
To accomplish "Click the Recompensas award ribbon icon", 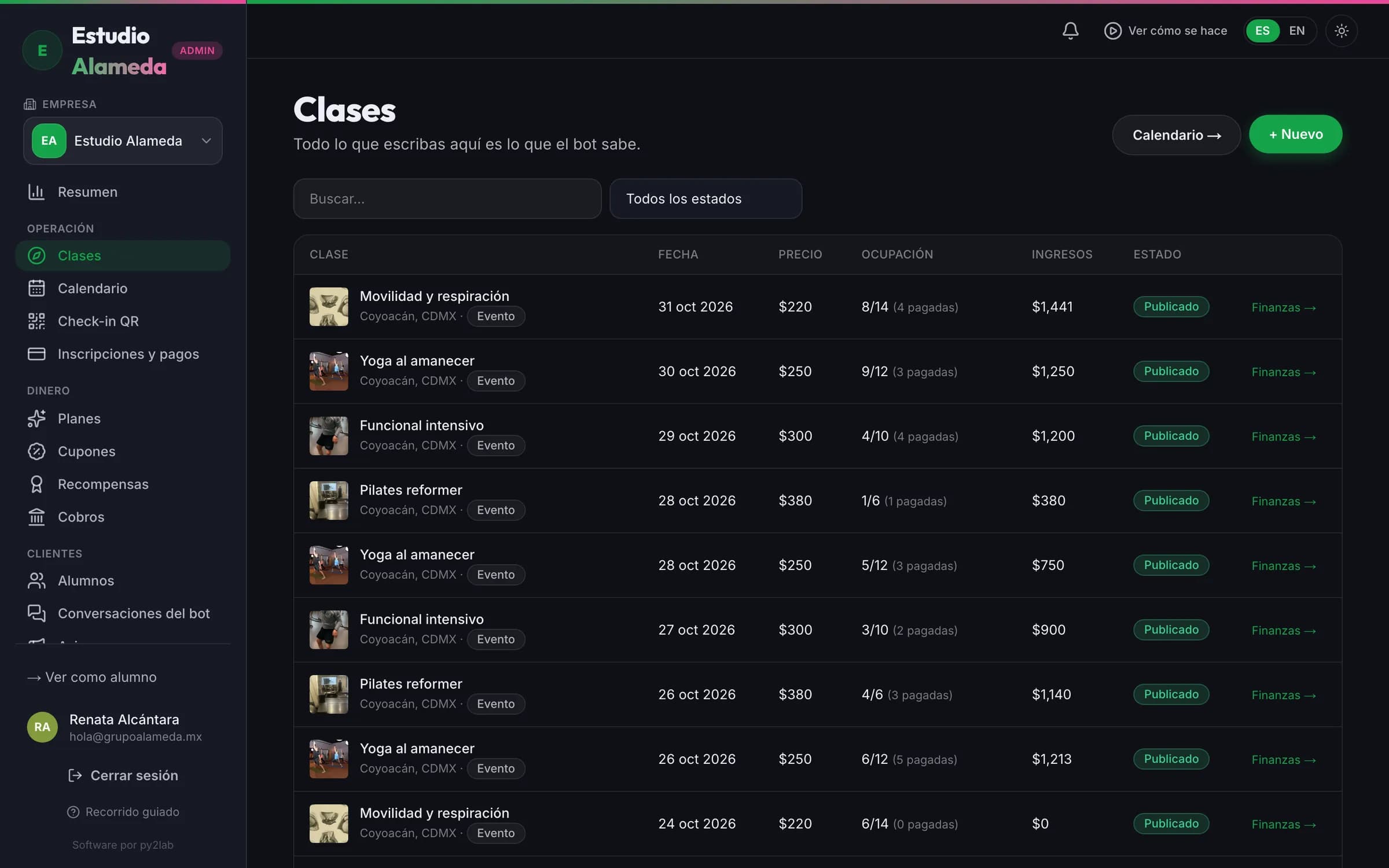I will point(36,484).
